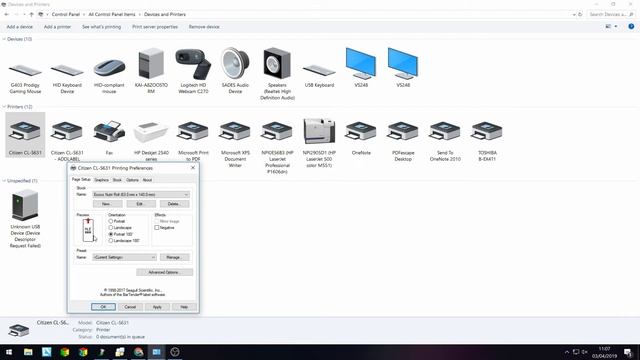
Task: Click the Edit stock button
Action: pyautogui.click(x=141, y=204)
